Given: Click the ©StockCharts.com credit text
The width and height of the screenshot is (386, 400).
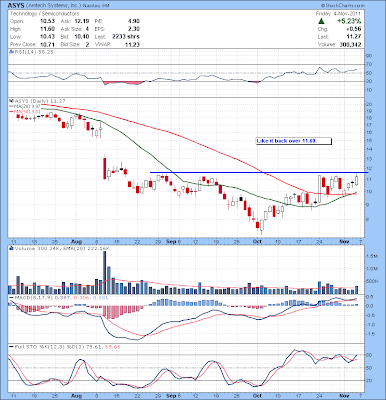Looking at the screenshot, I should click(x=343, y=6).
